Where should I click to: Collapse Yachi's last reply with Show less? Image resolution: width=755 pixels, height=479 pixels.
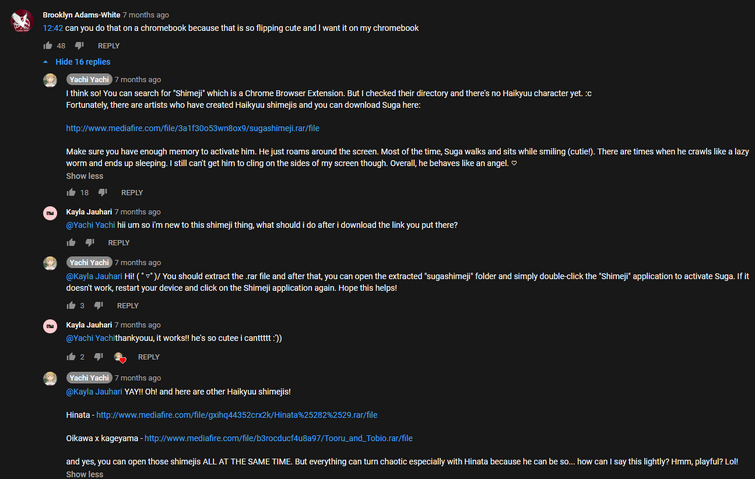click(84, 474)
